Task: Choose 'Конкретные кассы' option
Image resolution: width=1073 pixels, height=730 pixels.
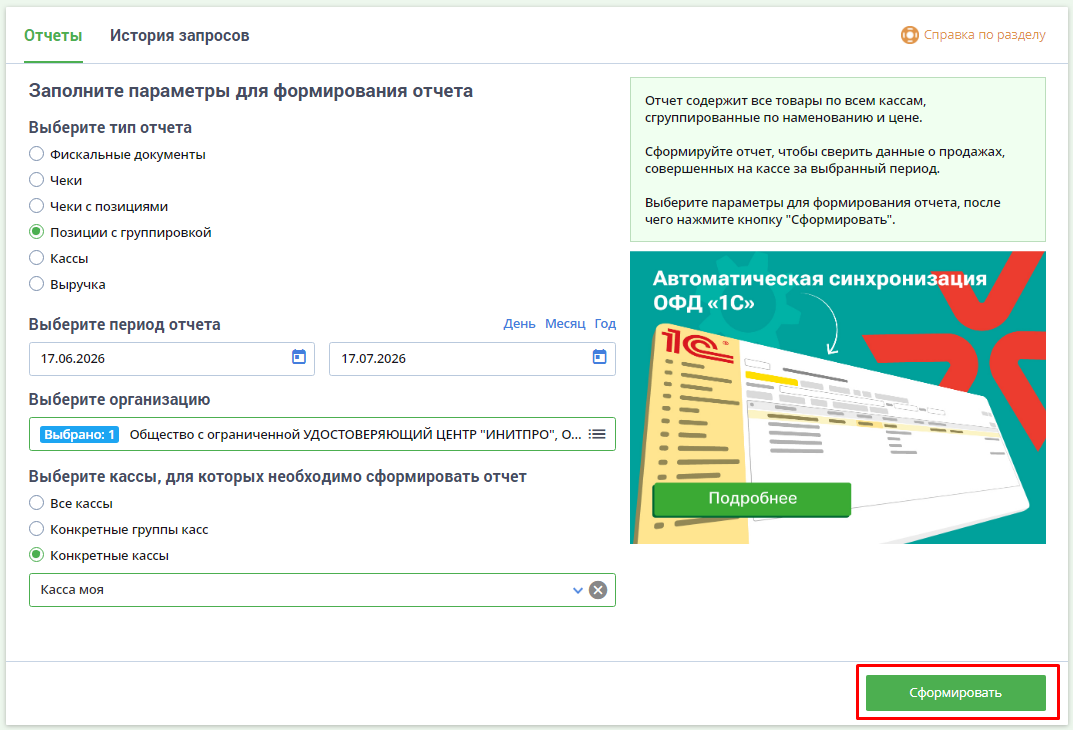Action: click(x=36, y=555)
